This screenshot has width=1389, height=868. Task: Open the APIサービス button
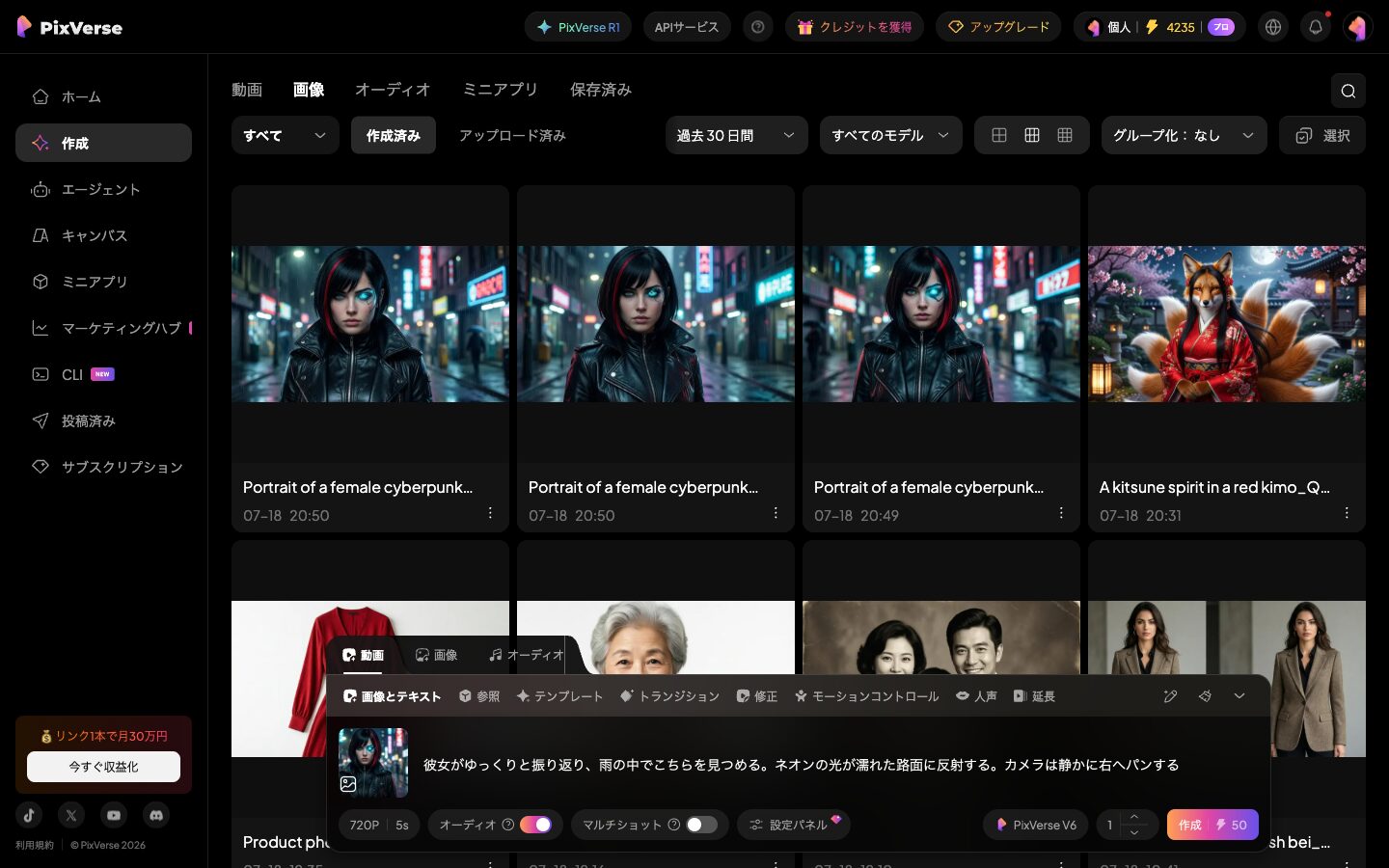(687, 27)
